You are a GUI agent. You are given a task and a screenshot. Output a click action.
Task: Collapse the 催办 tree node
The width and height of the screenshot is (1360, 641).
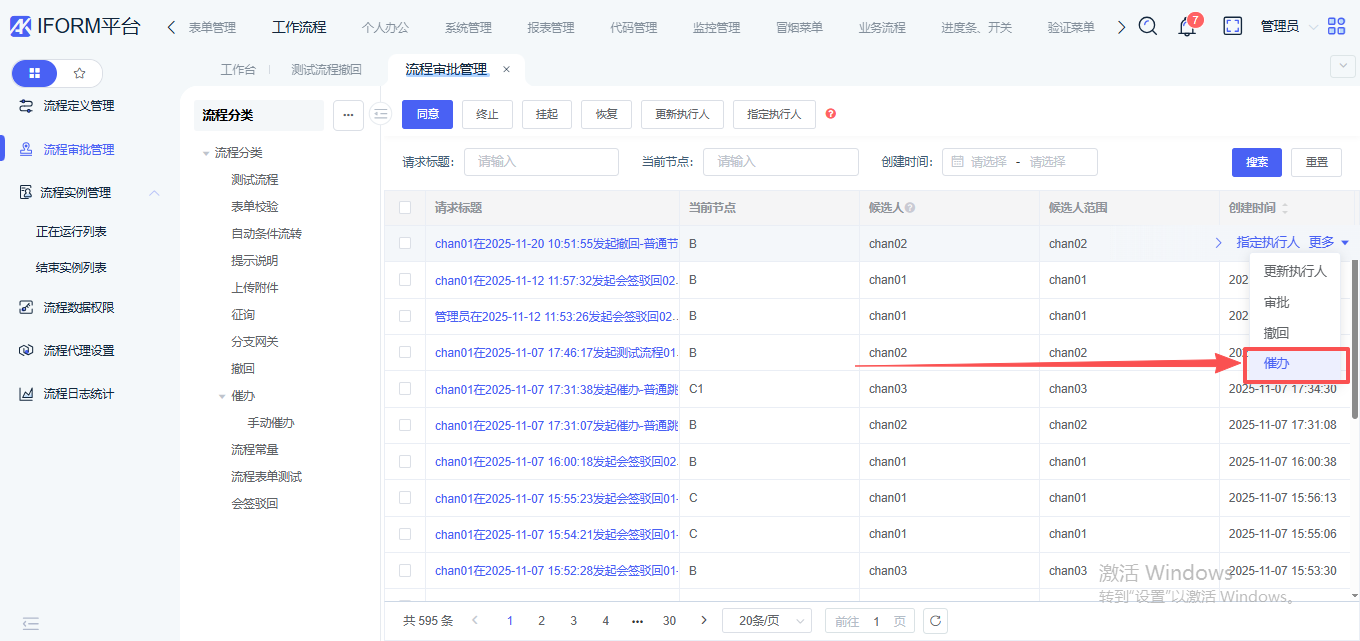point(222,396)
